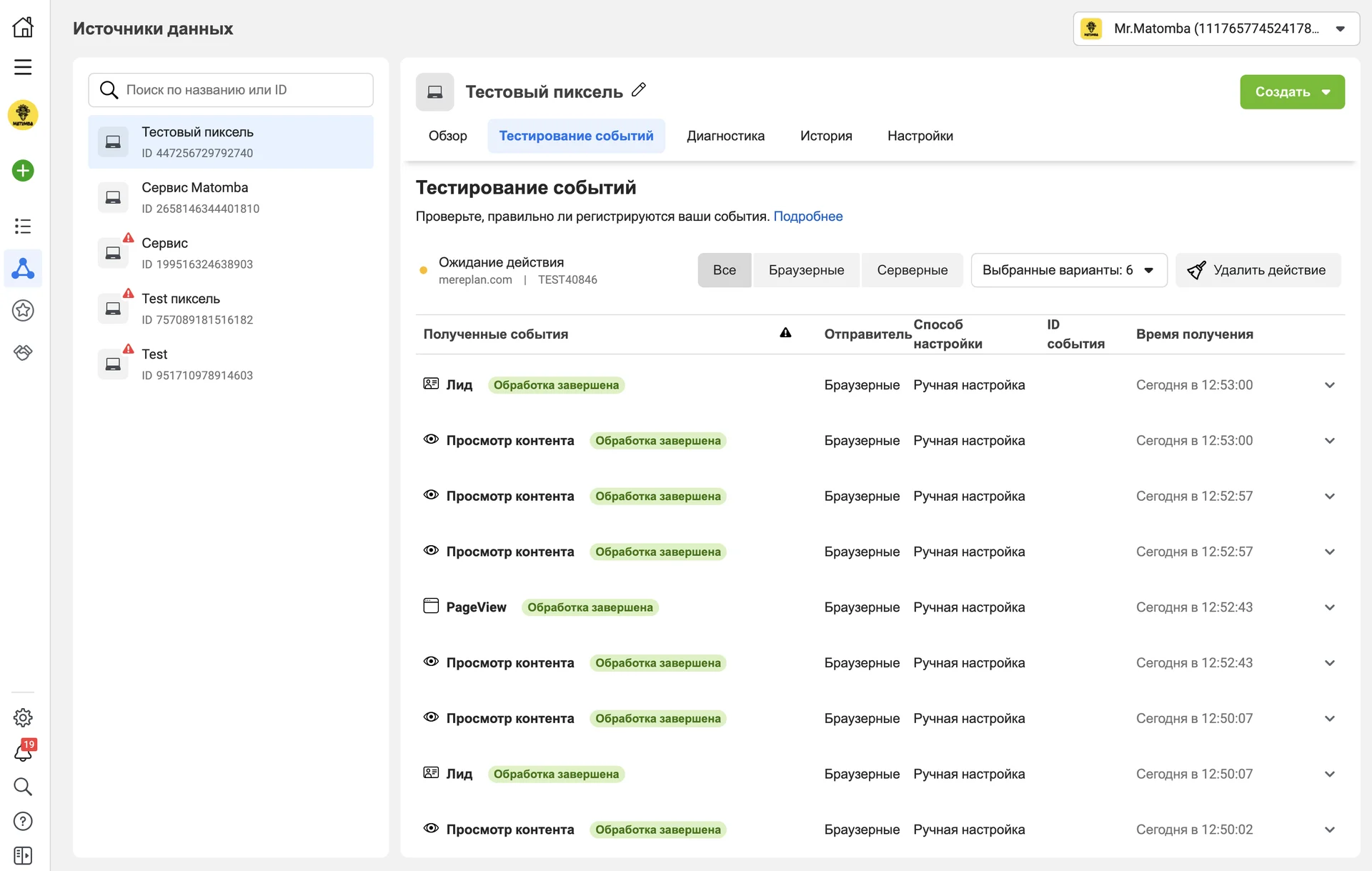Focus the Поиск по названию или ID field
The width and height of the screenshot is (1372, 871).
click(231, 90)
